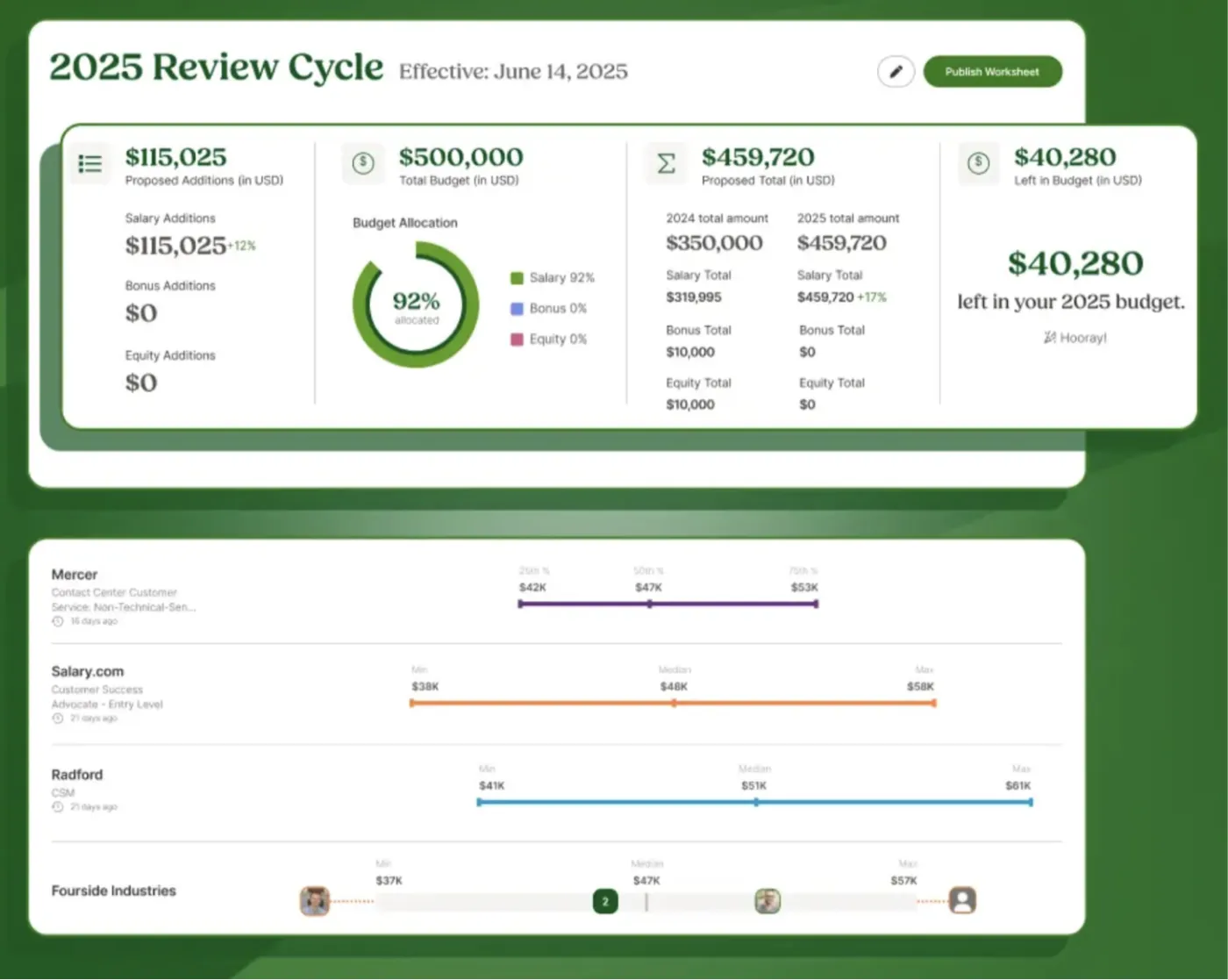Screen dimensions: 1228x980
Task: Click the Radford benchmark source name
Action: click(x=77, y=775)
